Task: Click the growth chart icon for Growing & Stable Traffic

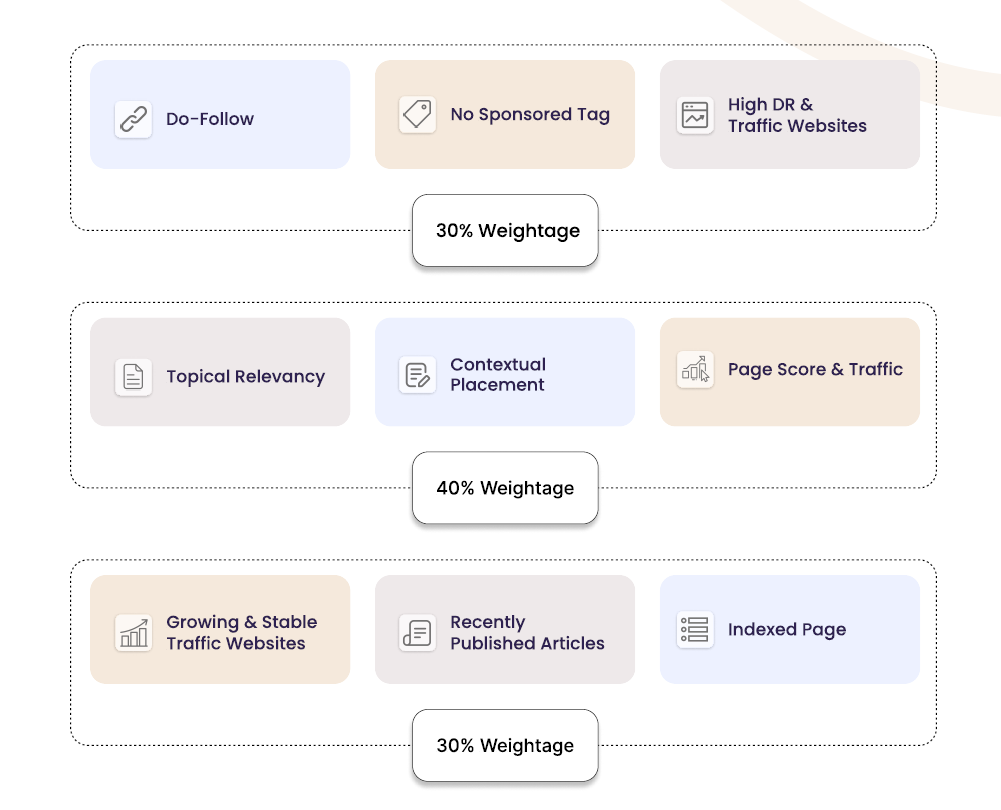Action: coord(133,633)
